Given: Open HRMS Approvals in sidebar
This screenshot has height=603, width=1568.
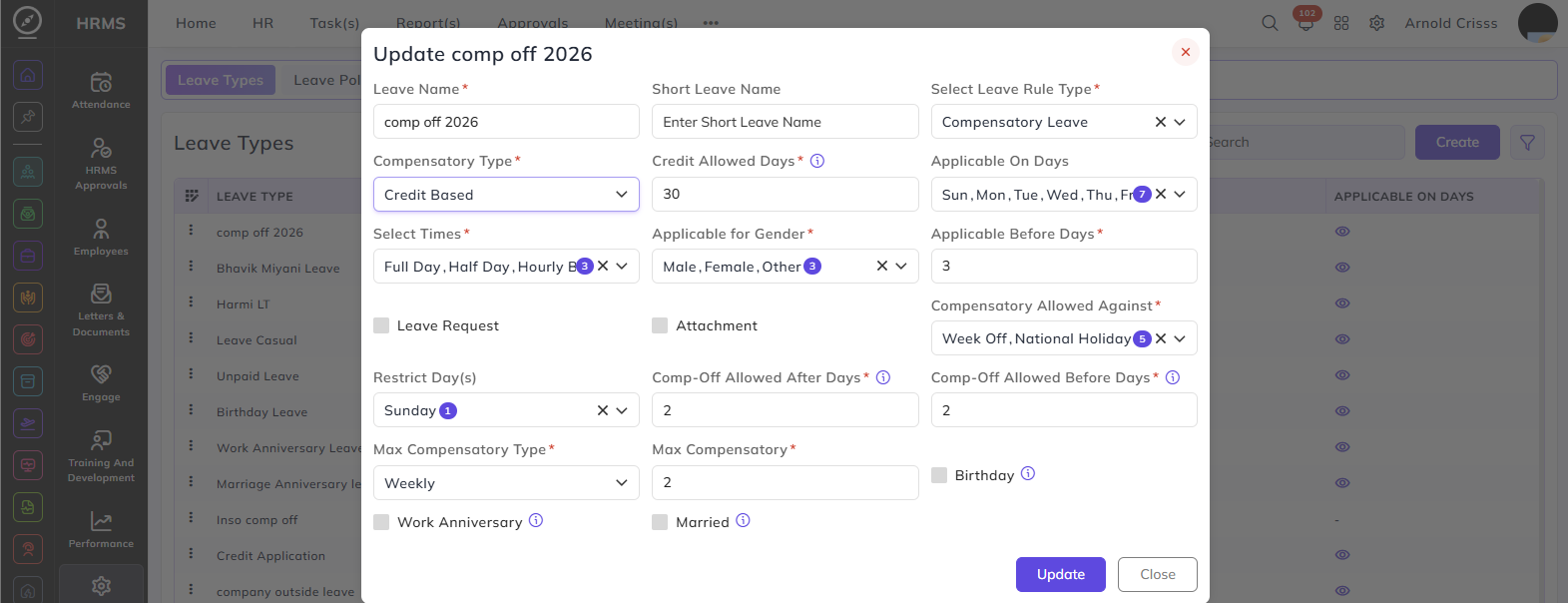Looking at the screenshot, I should point(101,163).
